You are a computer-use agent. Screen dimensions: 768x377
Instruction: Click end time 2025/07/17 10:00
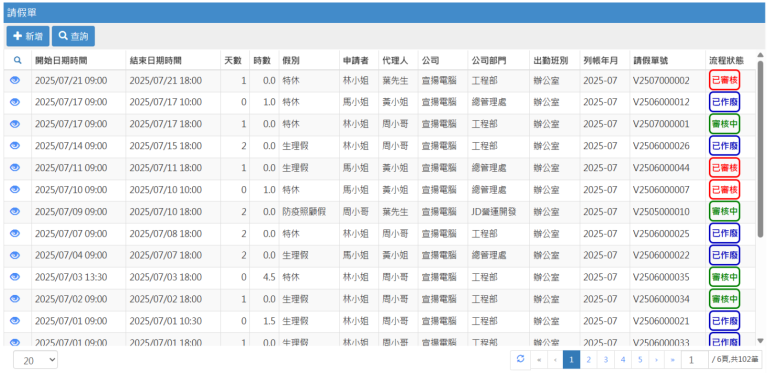[x=166, y=102]
